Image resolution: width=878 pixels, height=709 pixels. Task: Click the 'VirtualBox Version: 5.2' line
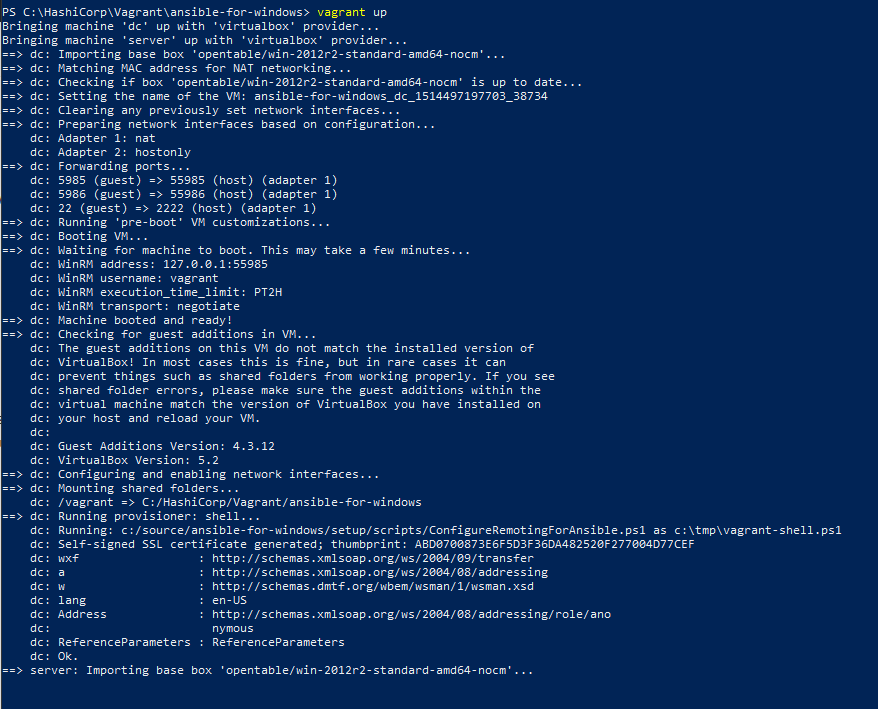(x=138, y=460)
